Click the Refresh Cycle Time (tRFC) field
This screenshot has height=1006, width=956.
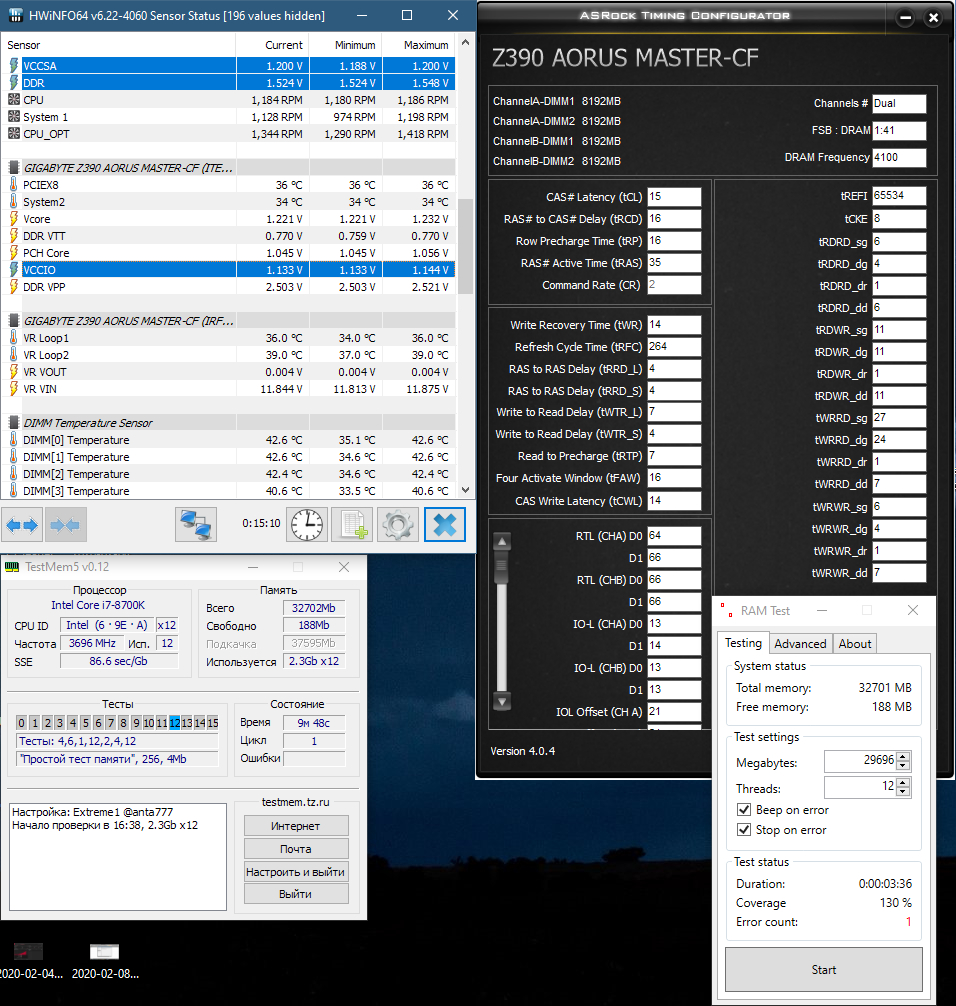point(674,346)
